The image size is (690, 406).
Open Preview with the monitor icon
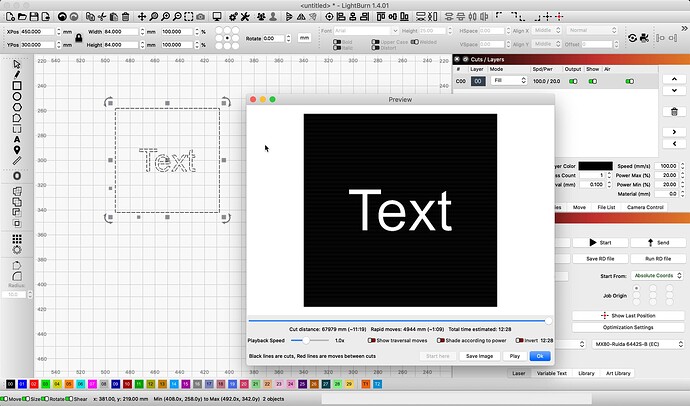[x=217, y=17]
